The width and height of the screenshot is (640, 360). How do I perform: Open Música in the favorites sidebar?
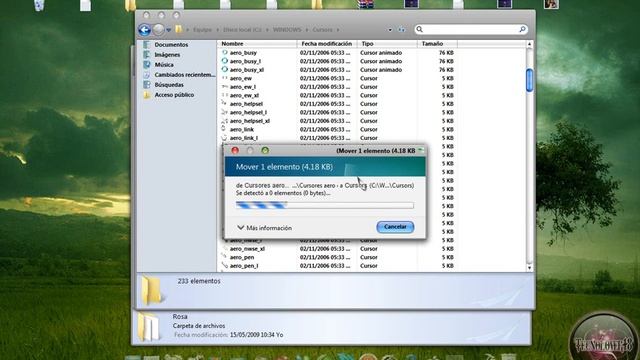pos(164,65)
